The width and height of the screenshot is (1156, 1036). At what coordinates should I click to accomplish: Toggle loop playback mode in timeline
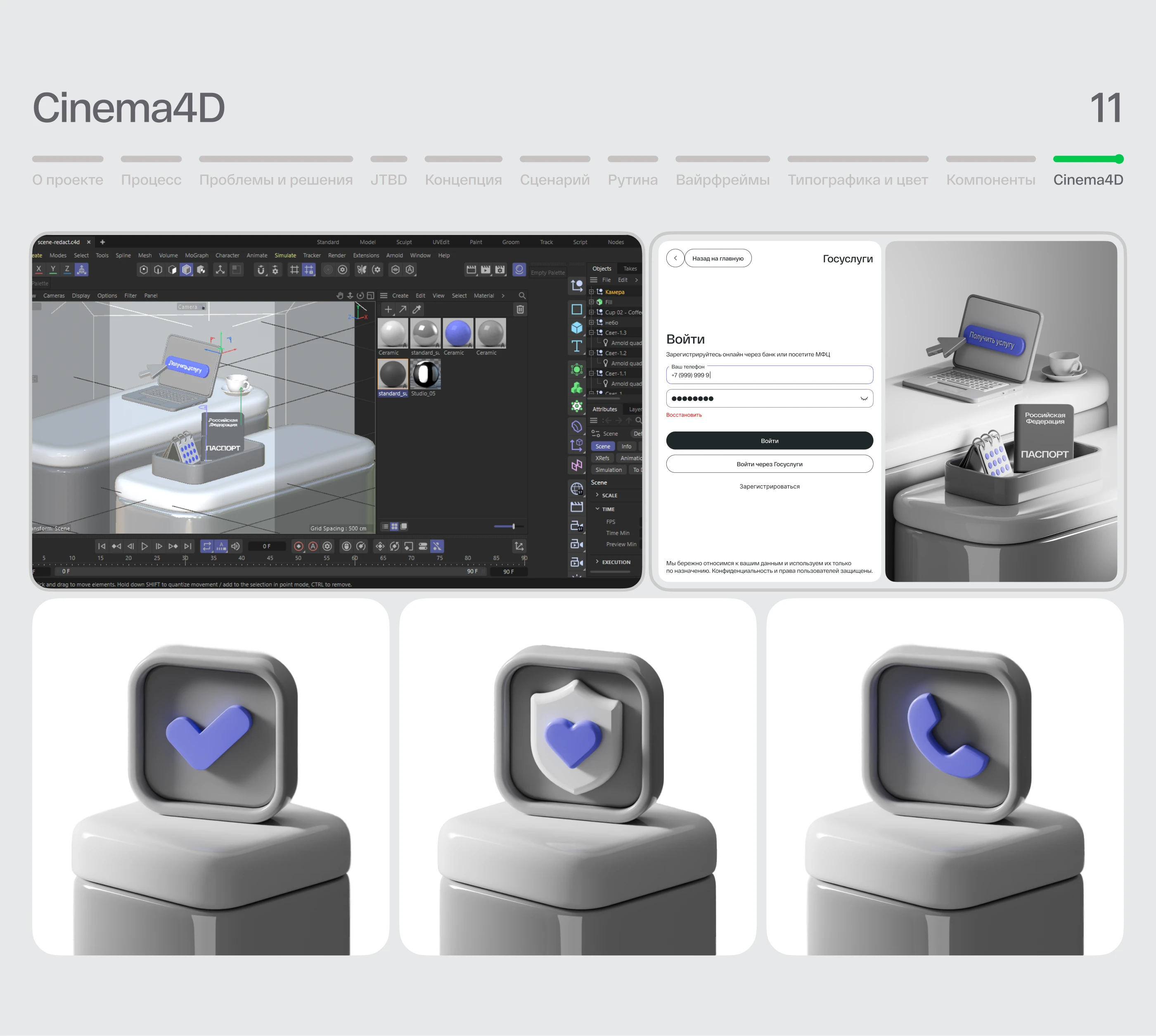tap(206, 546)
